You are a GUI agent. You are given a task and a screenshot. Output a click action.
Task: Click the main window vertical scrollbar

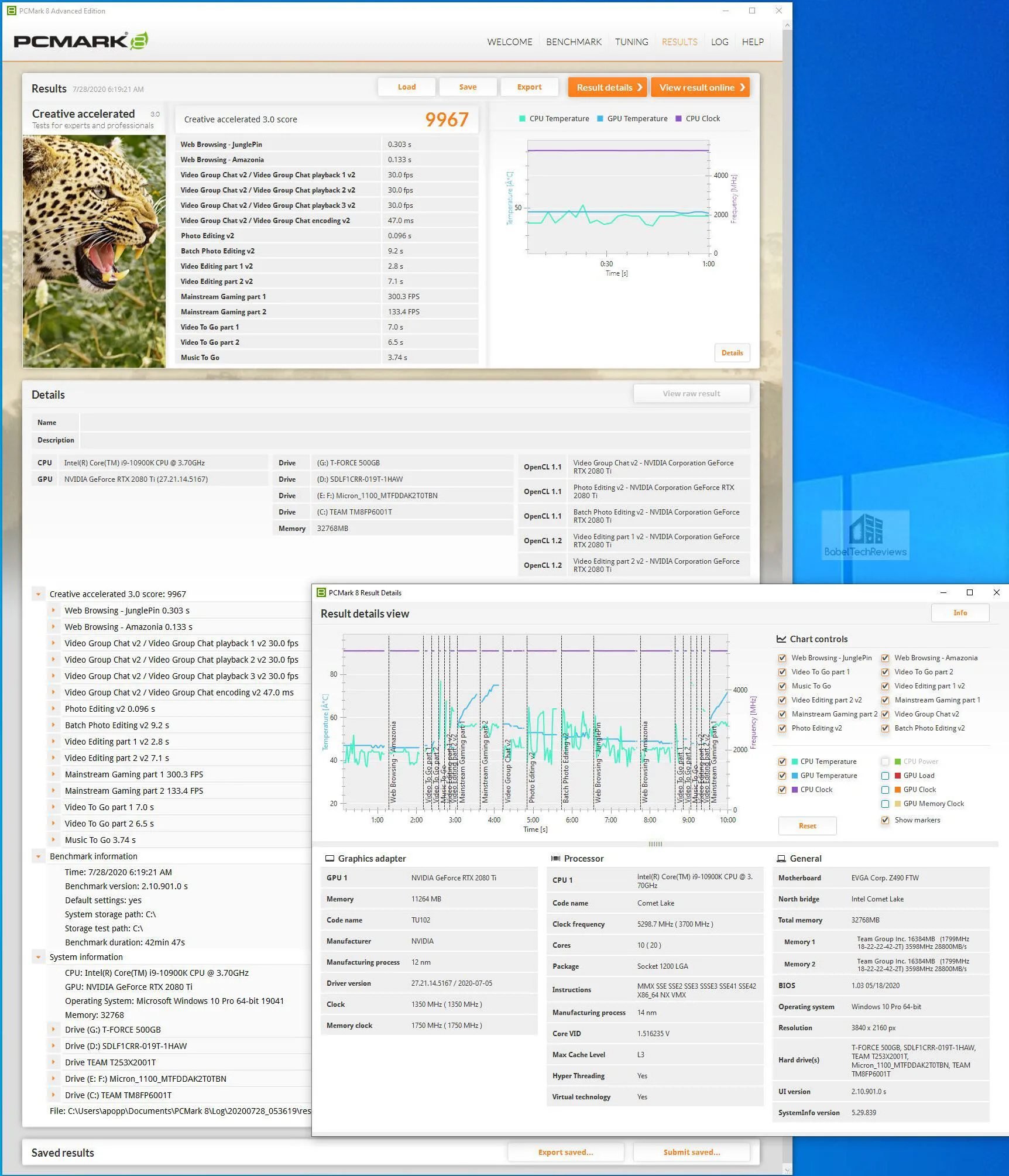point(787,597)
